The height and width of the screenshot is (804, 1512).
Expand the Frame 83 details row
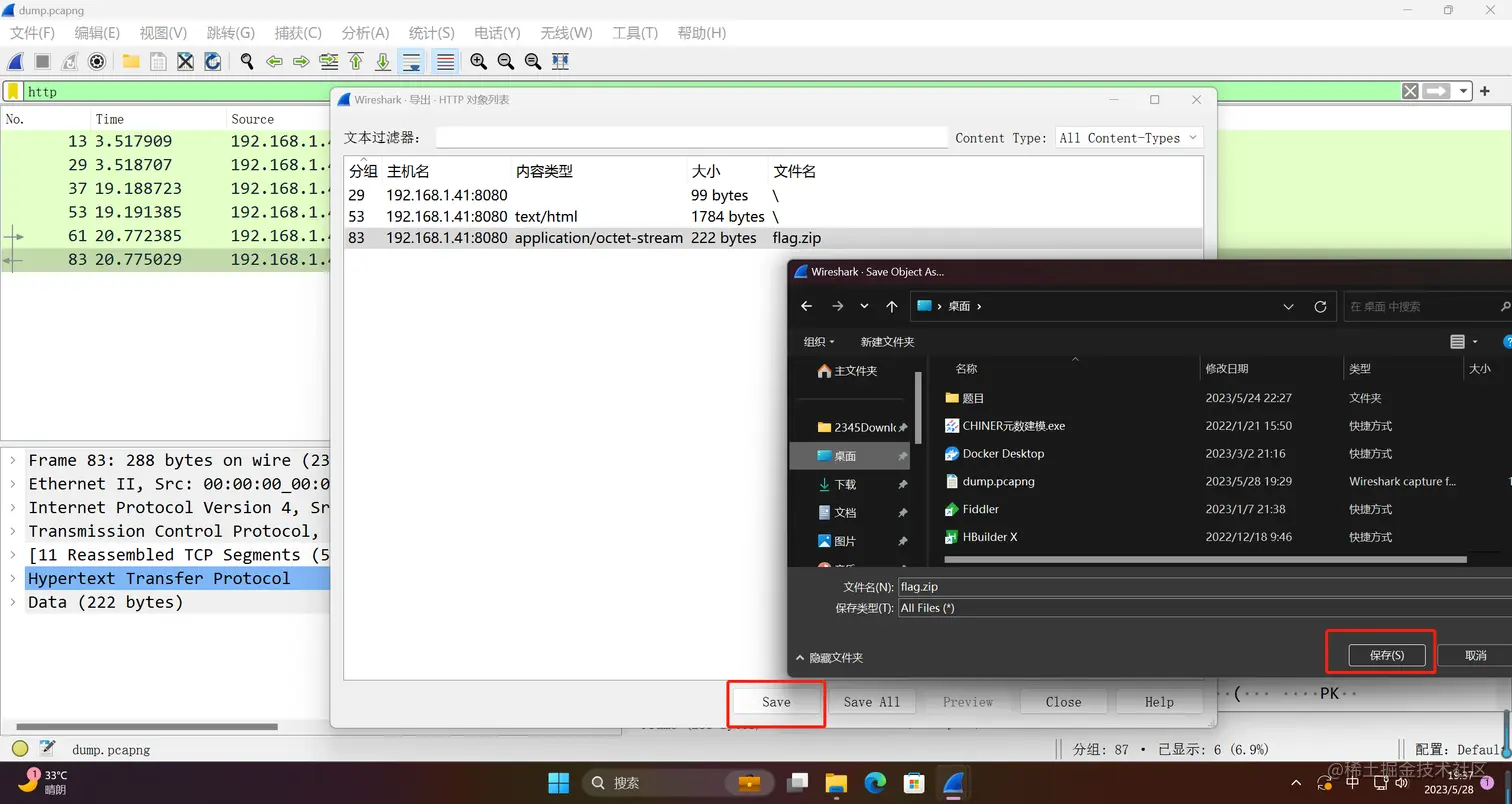(x=12, y=461)
